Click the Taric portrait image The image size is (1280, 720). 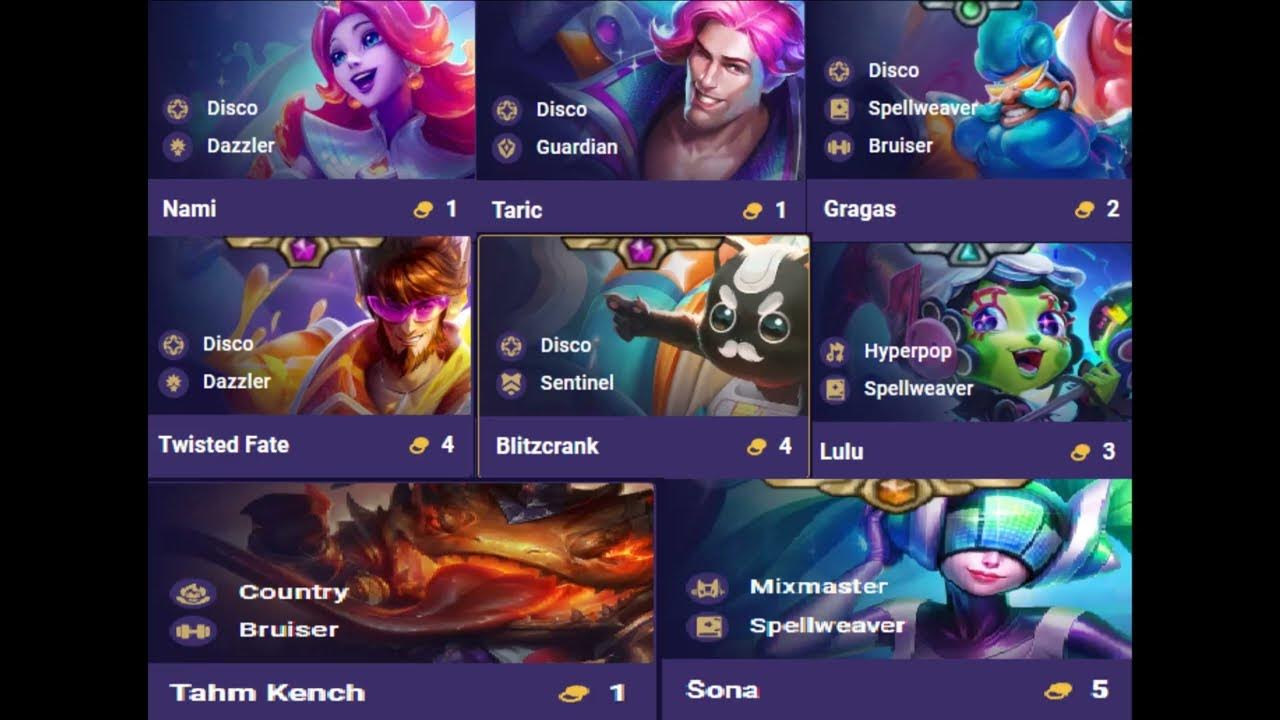(641, 90)
